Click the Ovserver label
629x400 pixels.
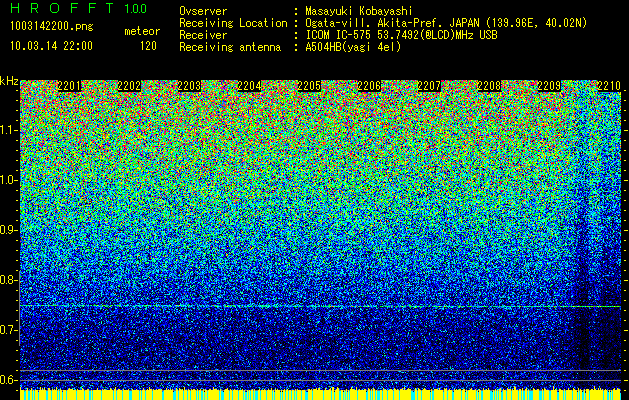(203, 11)
